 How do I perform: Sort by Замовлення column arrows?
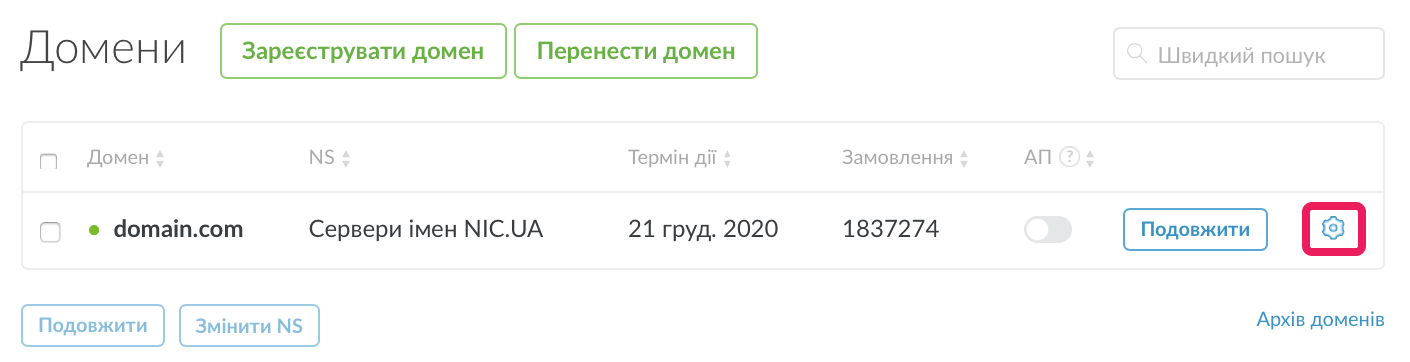click(x=964, y=158)
